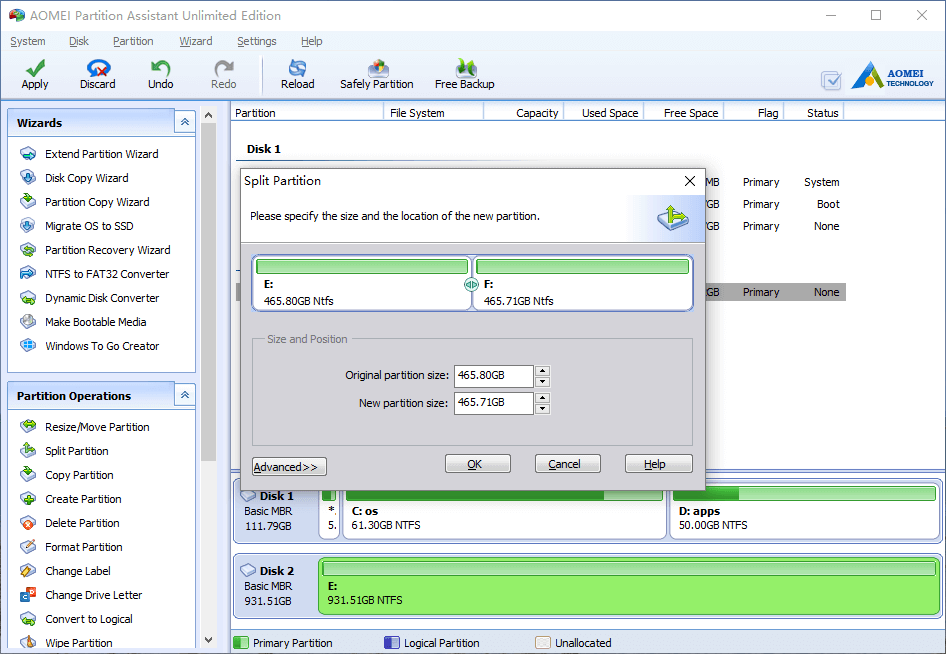The width and height of the screenshot is (946, 654).
Task: Select the E: 931.51GB NTFS block on Disk 2
Action: click(x=629, y=586)
